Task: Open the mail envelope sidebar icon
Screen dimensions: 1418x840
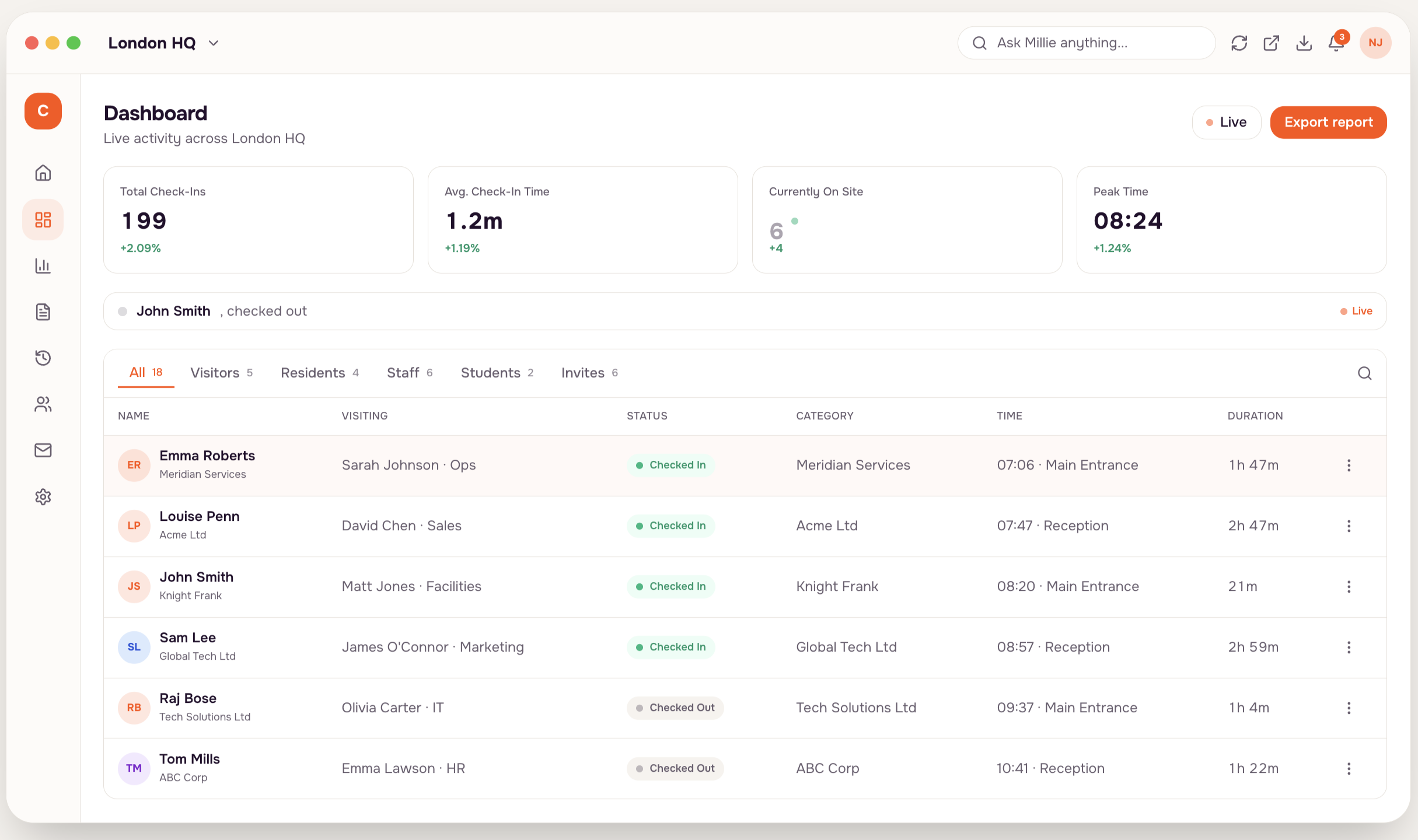Action: [x=43, y=450]
